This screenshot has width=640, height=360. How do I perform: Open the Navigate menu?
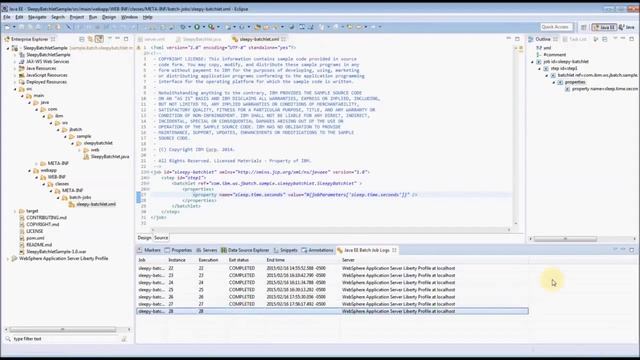tap(37, 17)
